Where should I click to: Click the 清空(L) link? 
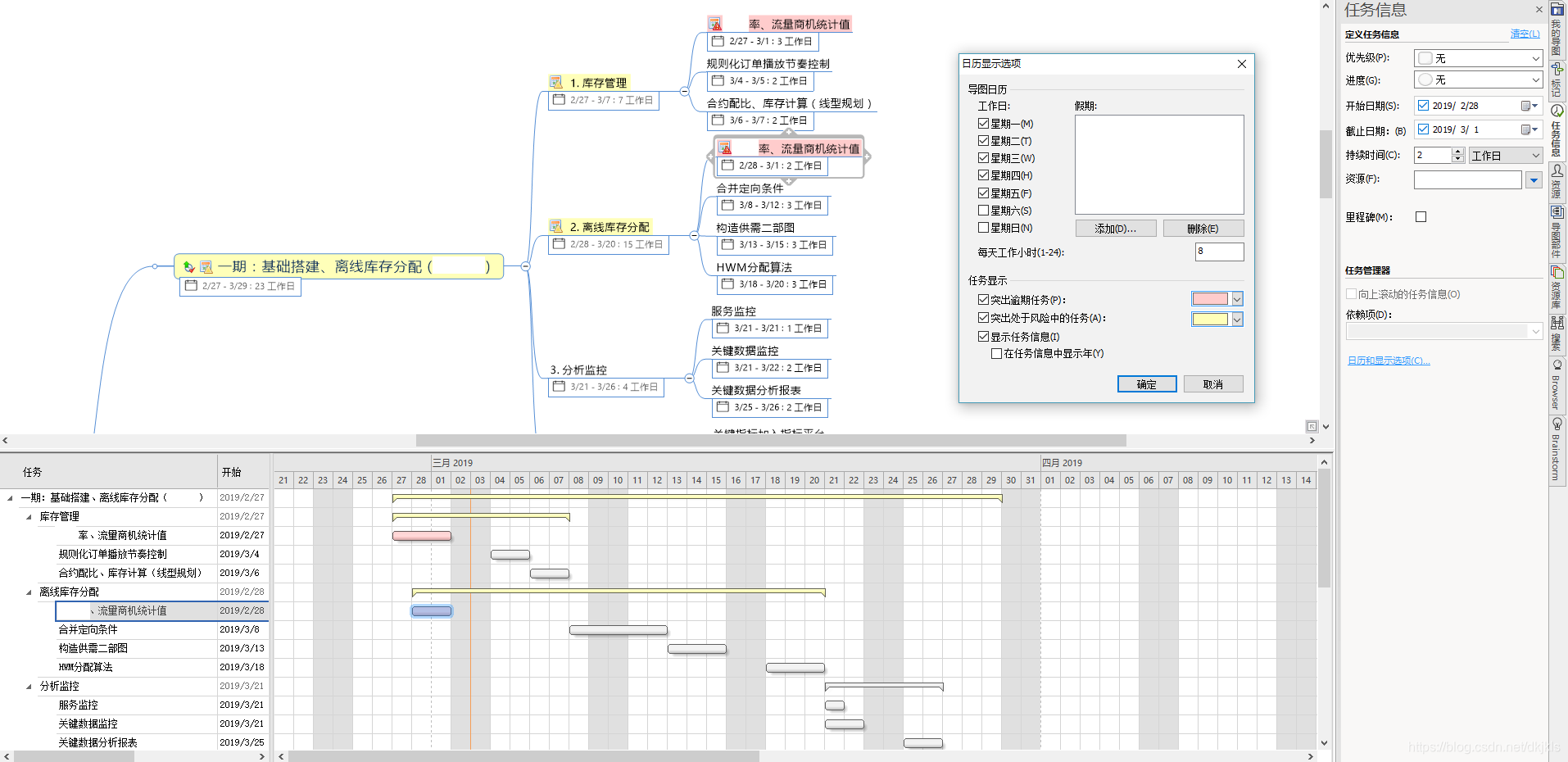(1525, 34)
